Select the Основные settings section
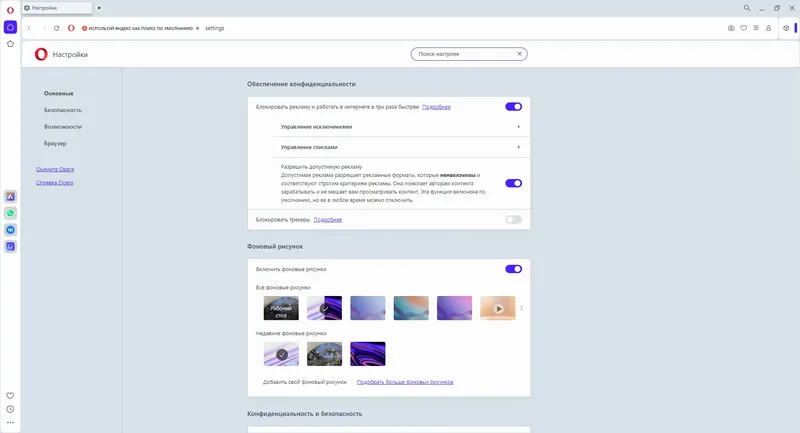 [x=59, y=93]
